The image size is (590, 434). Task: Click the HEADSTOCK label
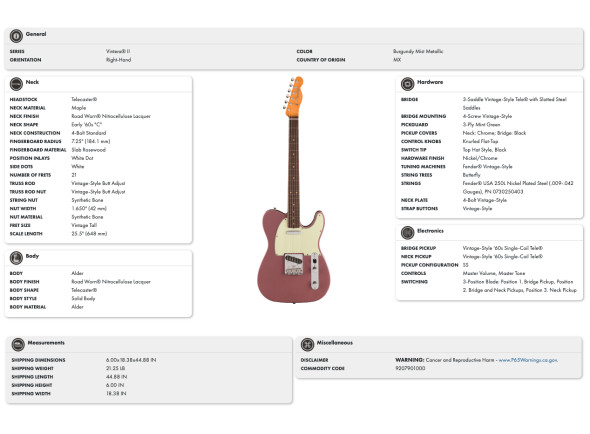click(23, 99)
